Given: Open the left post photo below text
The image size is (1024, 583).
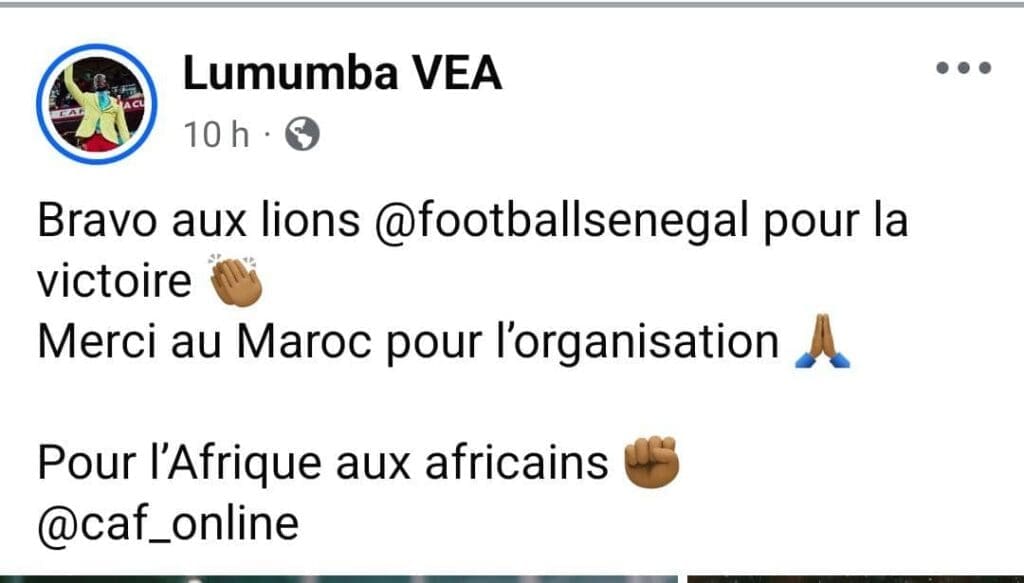Looking at the screenshot, I should coord(339,578).
